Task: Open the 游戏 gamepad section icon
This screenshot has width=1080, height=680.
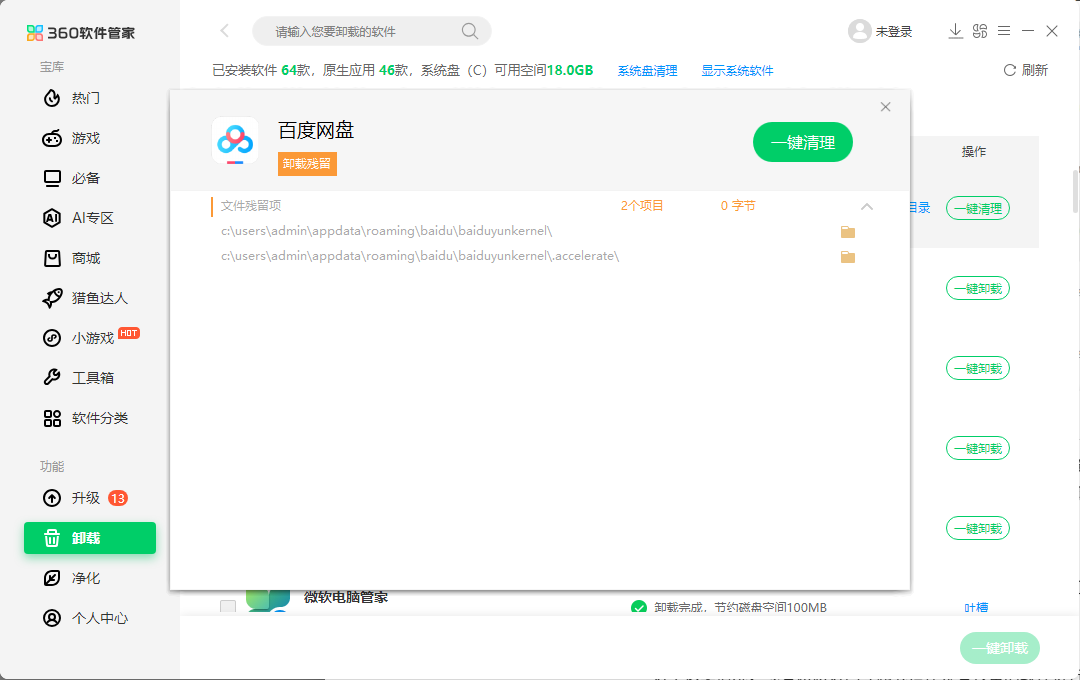Action: (51, 138)
